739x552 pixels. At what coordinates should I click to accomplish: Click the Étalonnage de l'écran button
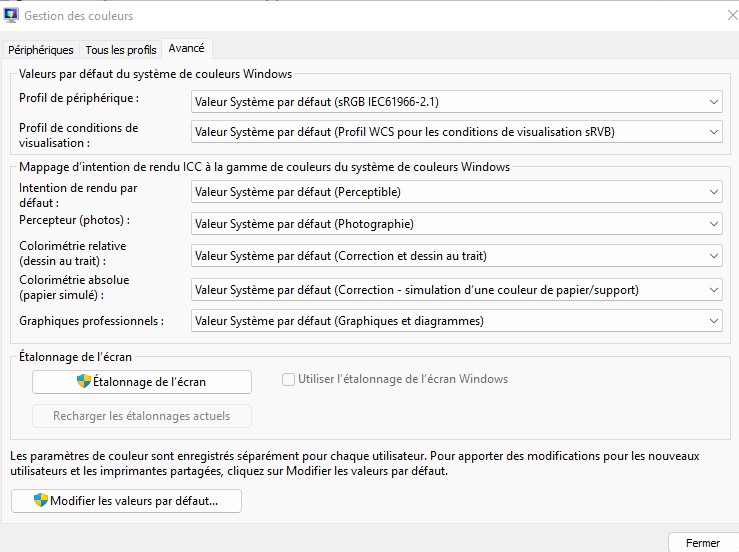point(141,381)
